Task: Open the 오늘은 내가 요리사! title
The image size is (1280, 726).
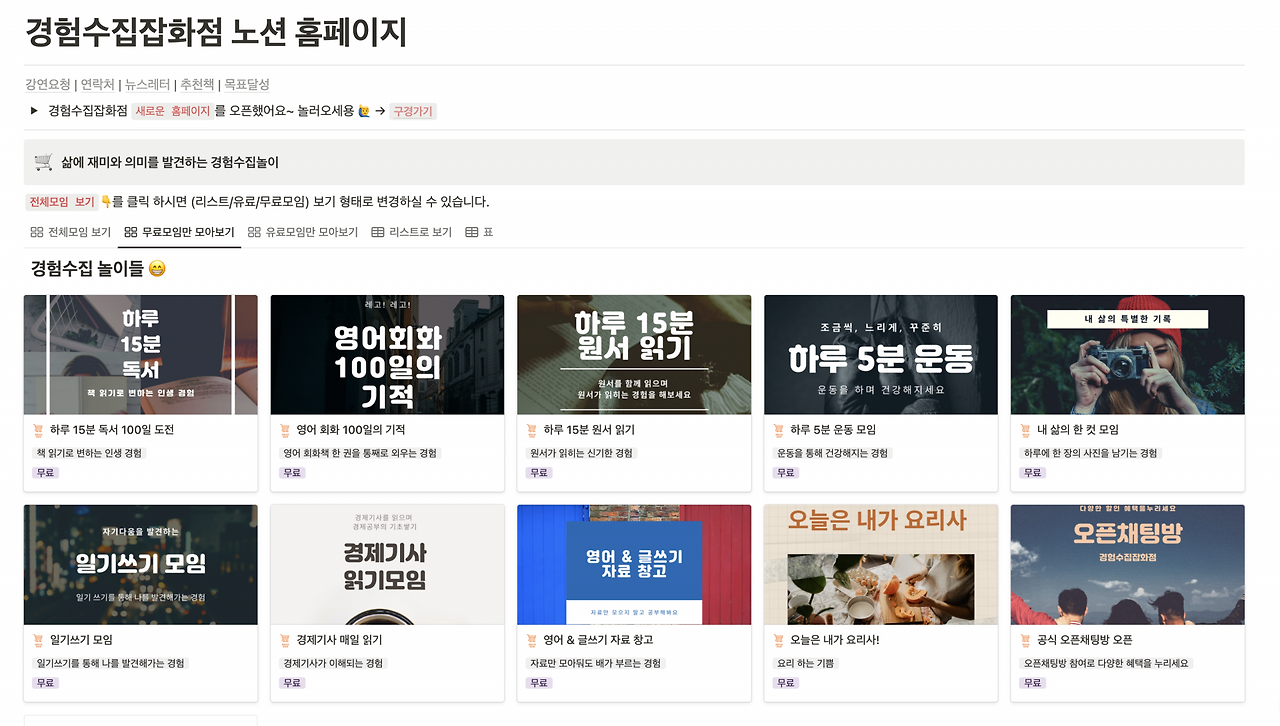Action: [835, 640]
